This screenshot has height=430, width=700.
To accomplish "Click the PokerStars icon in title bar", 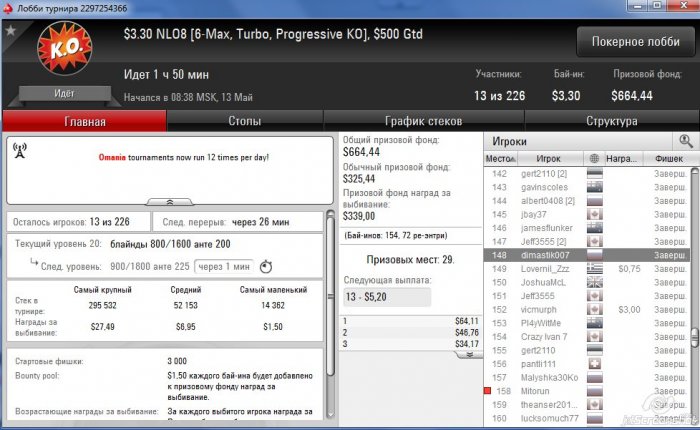I will pyautogui.click(x=8, y=8).
